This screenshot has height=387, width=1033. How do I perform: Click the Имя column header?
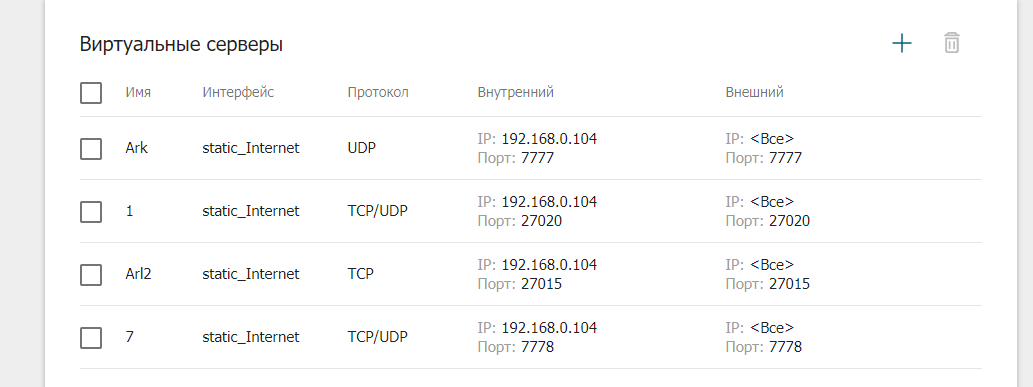pyautogui.click(x=138, y=92)
